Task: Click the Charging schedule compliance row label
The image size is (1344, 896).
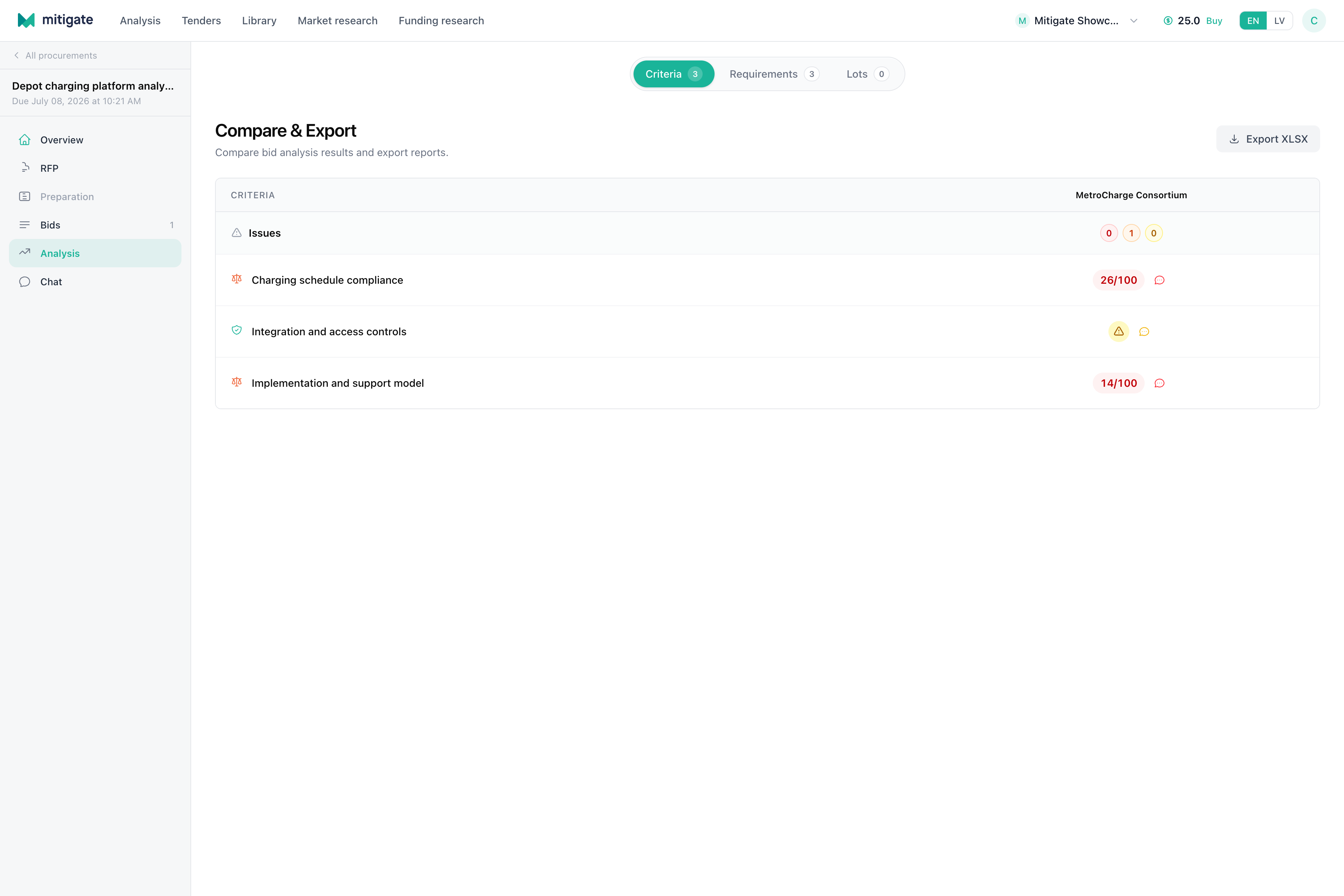Action: point(327,280)
